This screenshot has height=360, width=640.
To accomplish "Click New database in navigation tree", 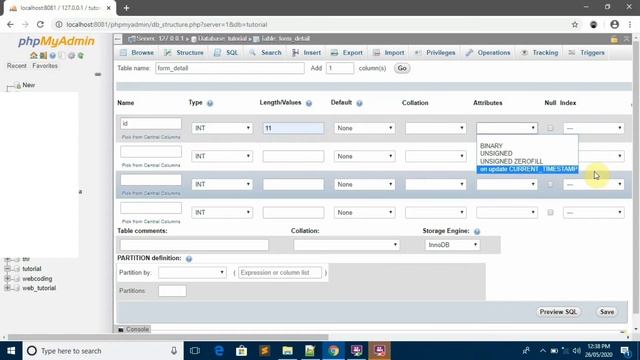I will tap(29, 85).
